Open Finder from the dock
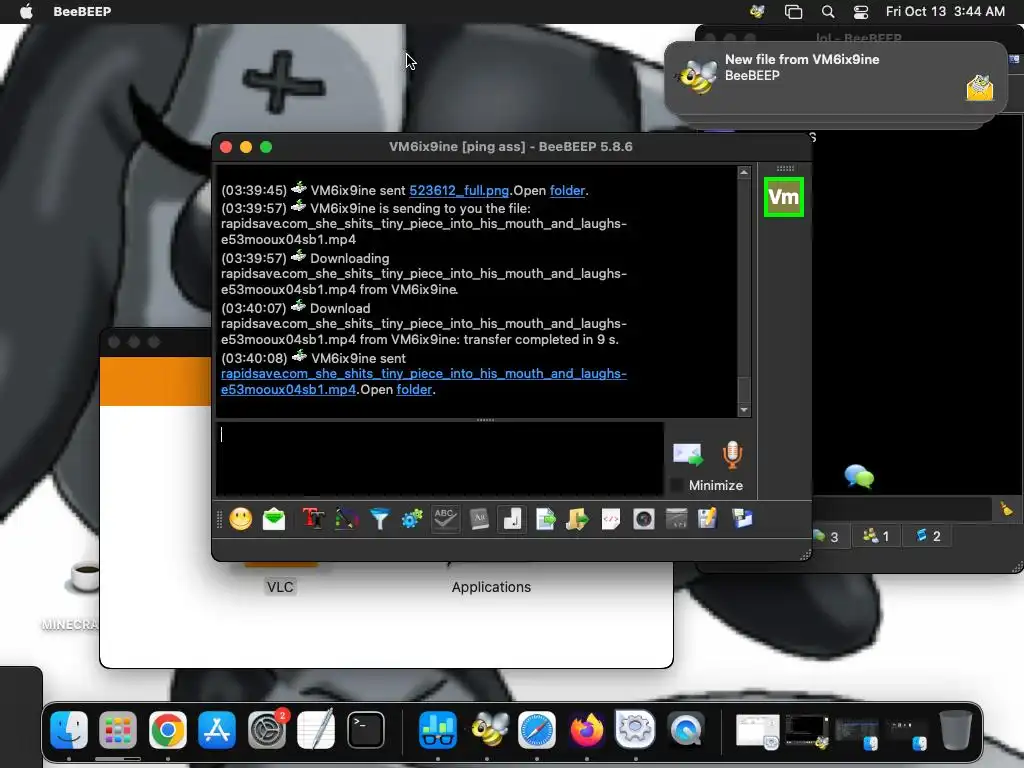The width and height of the screenshot is (1024, 768). tap(69, 729)
